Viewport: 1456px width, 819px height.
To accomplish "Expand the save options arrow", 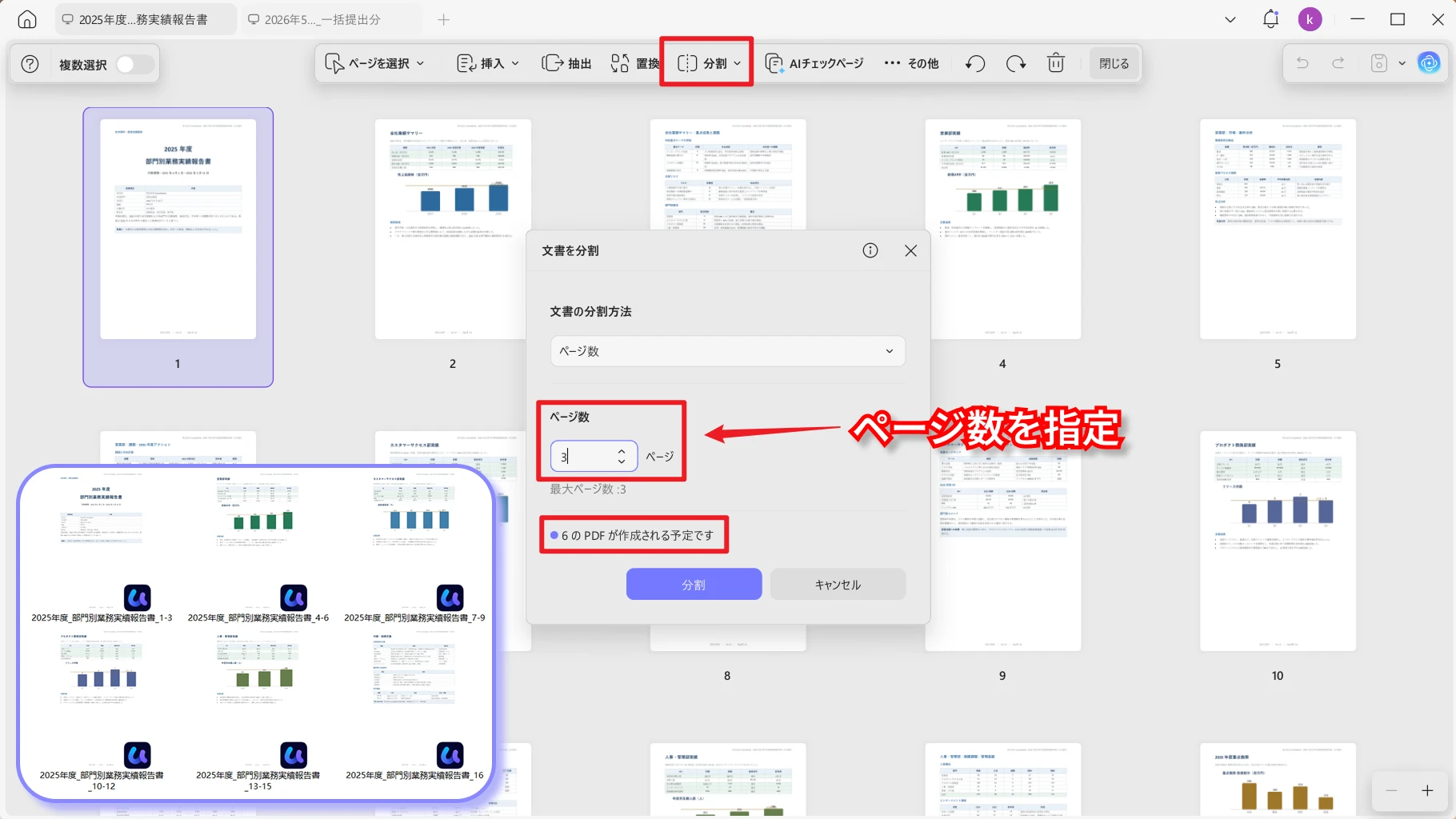I will pyautogui.click(x=1402, y=63).
